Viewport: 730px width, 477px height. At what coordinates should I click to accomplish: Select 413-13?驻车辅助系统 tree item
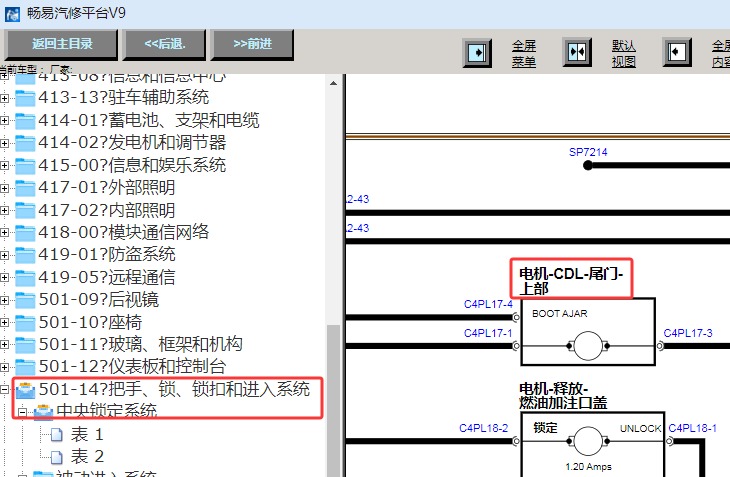click(124, 98)
